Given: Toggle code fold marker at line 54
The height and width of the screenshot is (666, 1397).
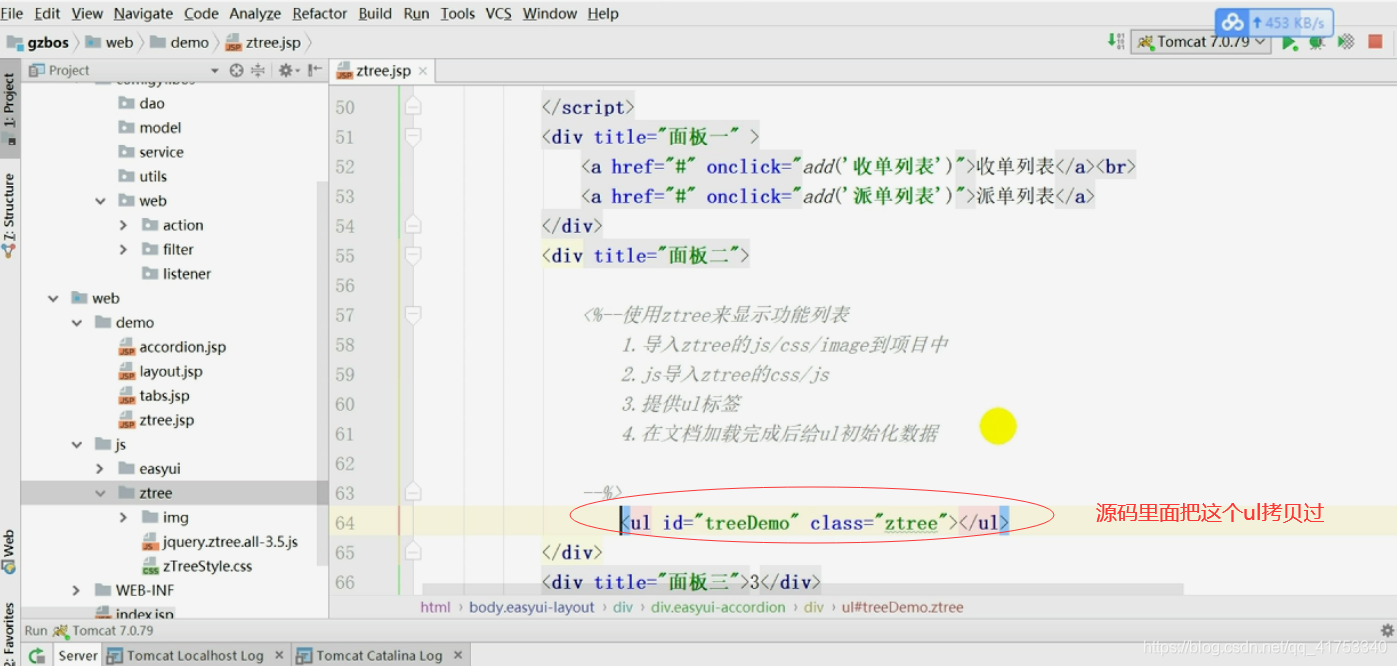Looking at the screenshot, I should 412,226.
